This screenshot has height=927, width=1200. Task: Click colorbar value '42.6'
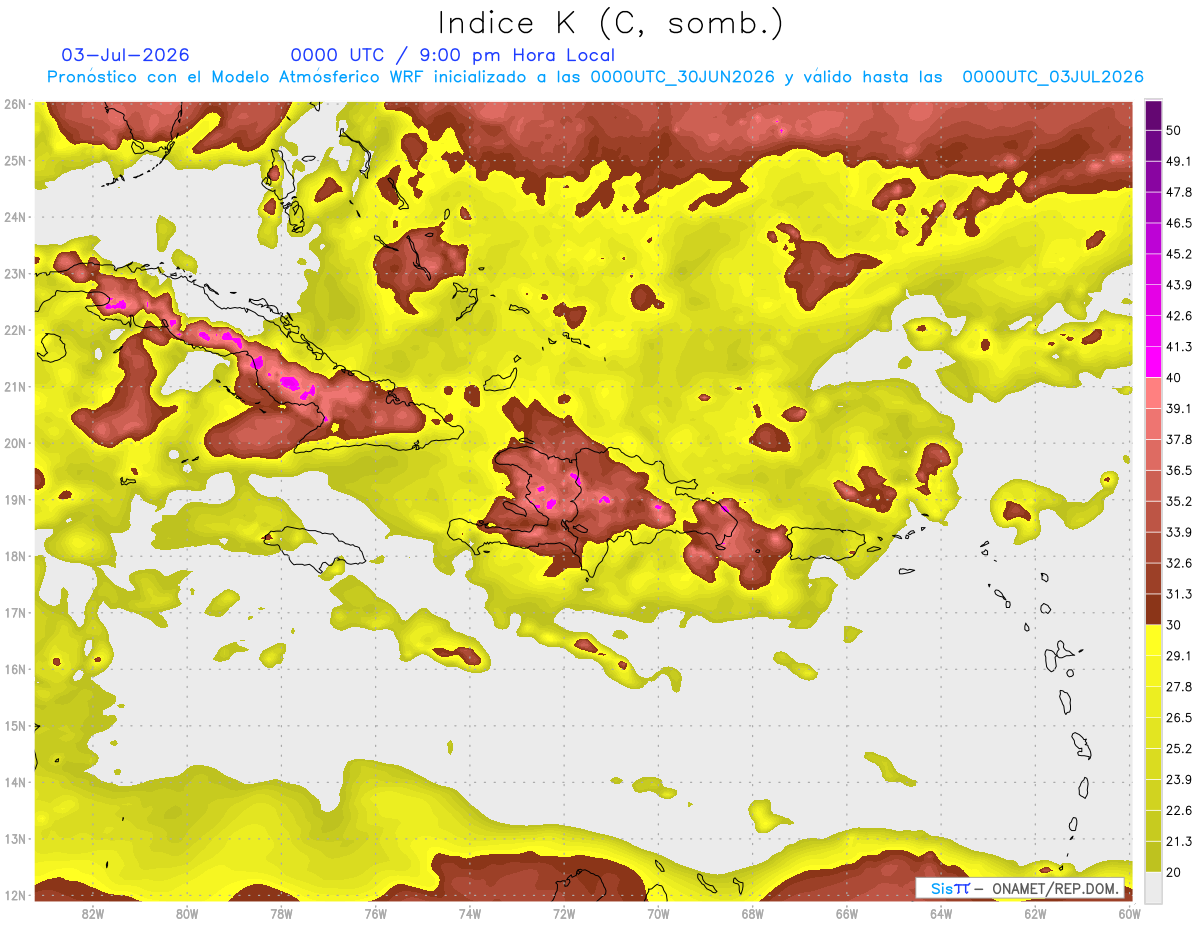1178,316
